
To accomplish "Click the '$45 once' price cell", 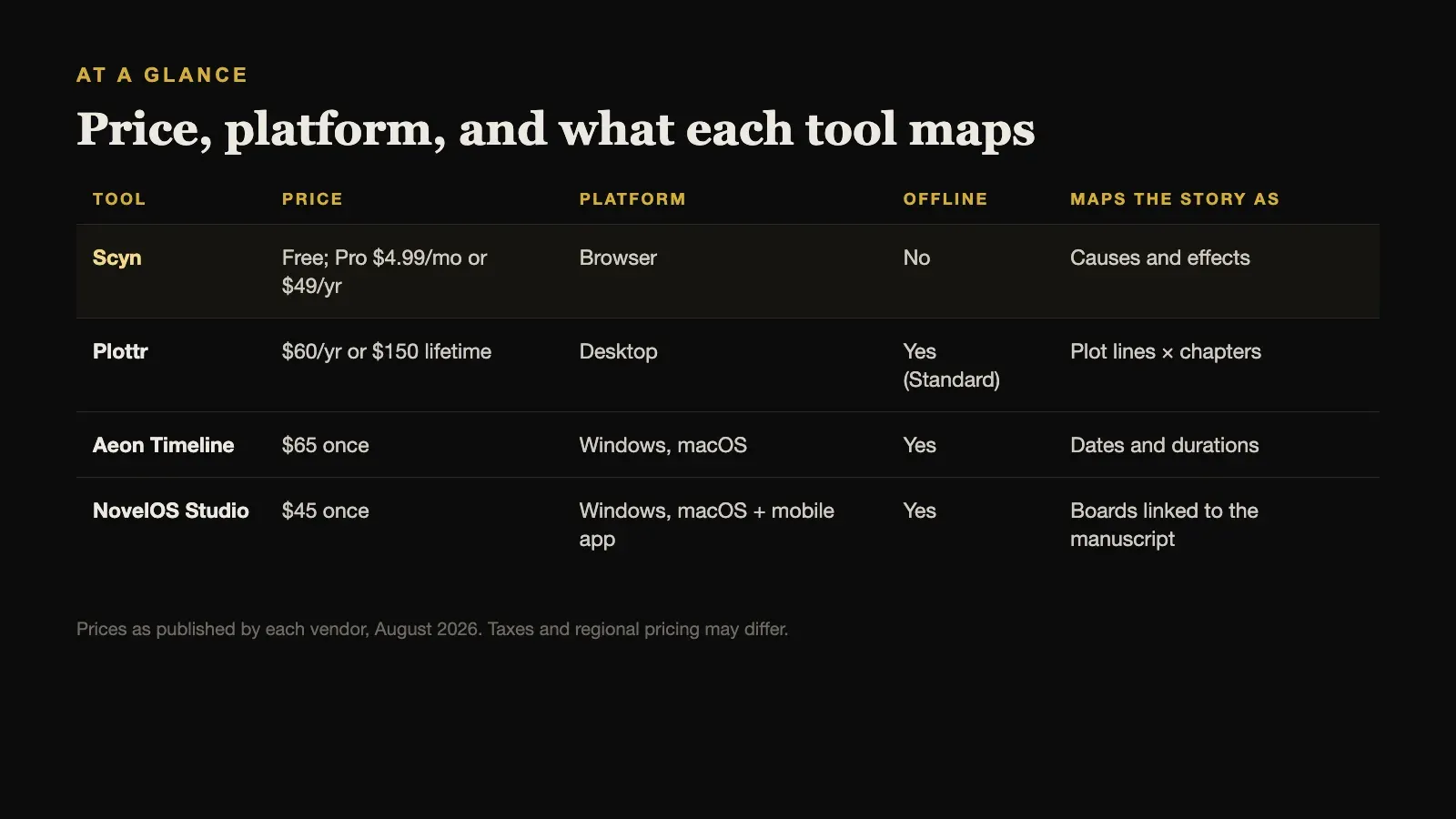I will coord(326,511).
